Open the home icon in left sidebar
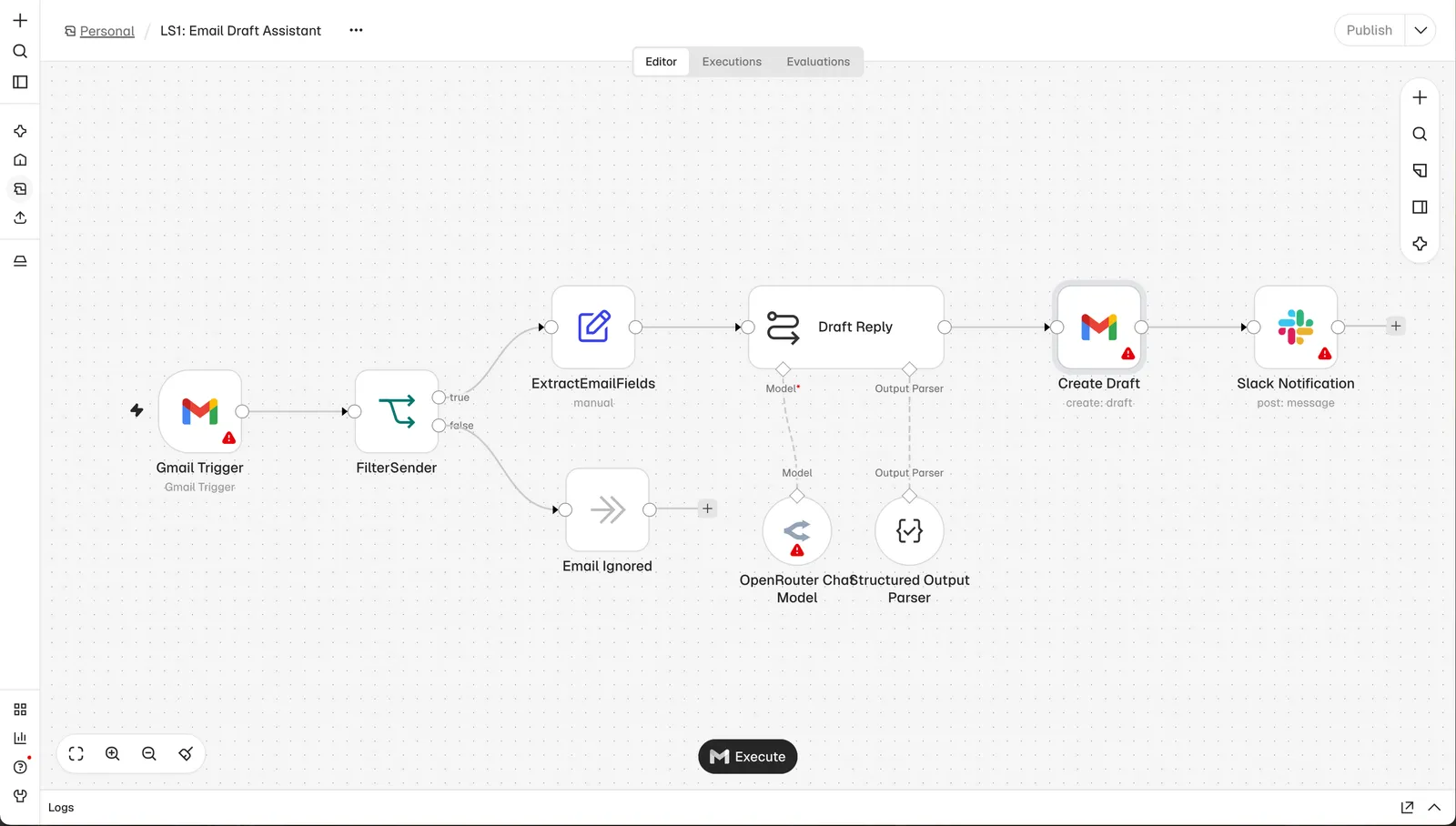The height and width of the screenshot is (826, 1456). pyautogui.click(x=20, y=160)
